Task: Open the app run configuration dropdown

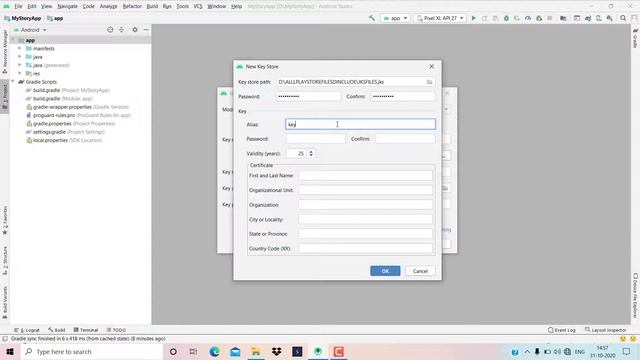Action: [395, 18]
